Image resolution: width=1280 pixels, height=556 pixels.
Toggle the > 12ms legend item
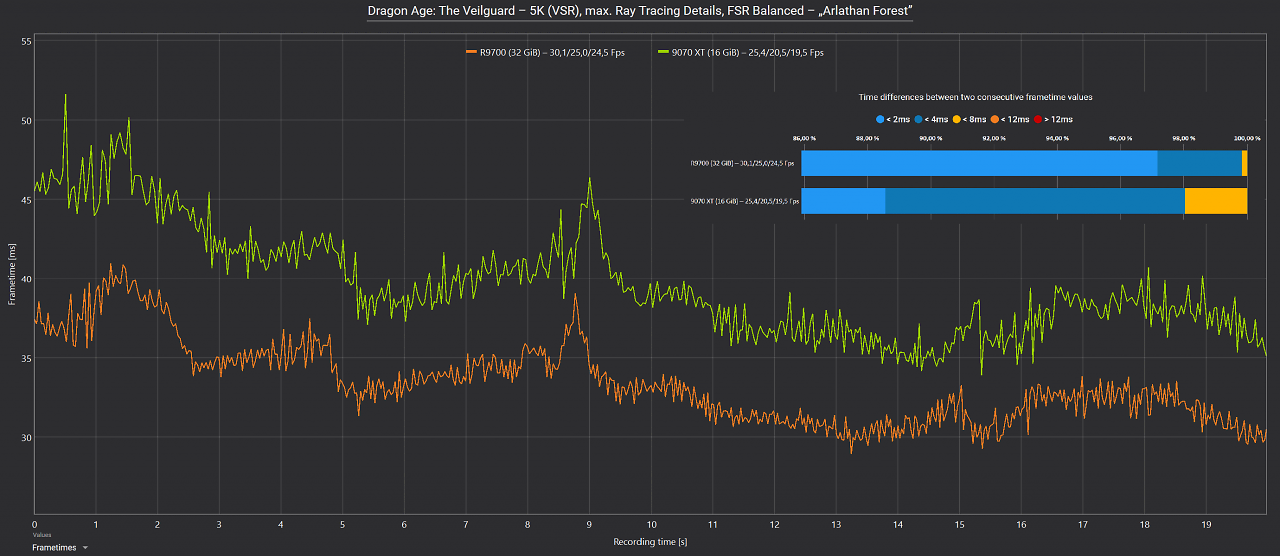(x=1052, y=119)
